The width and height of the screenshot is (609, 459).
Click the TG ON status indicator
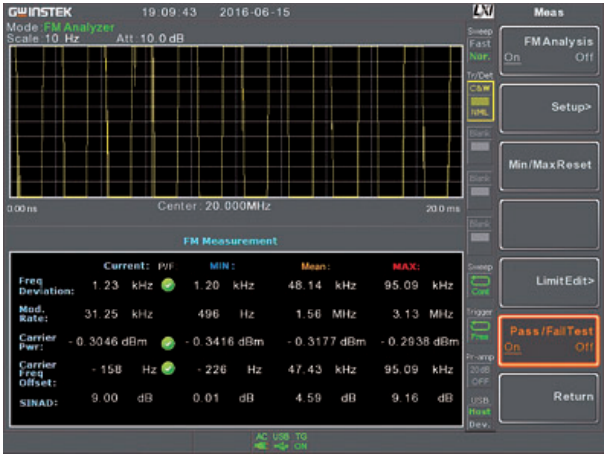[x=301, y=442]
